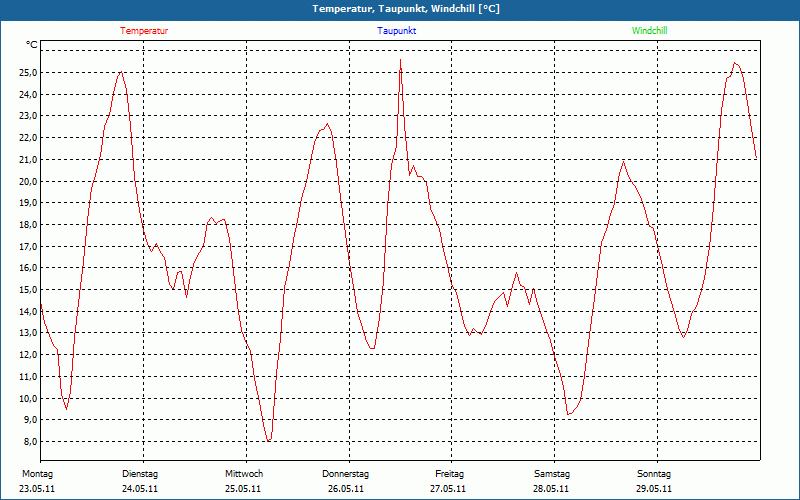800x500 pixels.
Task: Select the 25,0 y-axis value
Action: [x=28, y=72]
